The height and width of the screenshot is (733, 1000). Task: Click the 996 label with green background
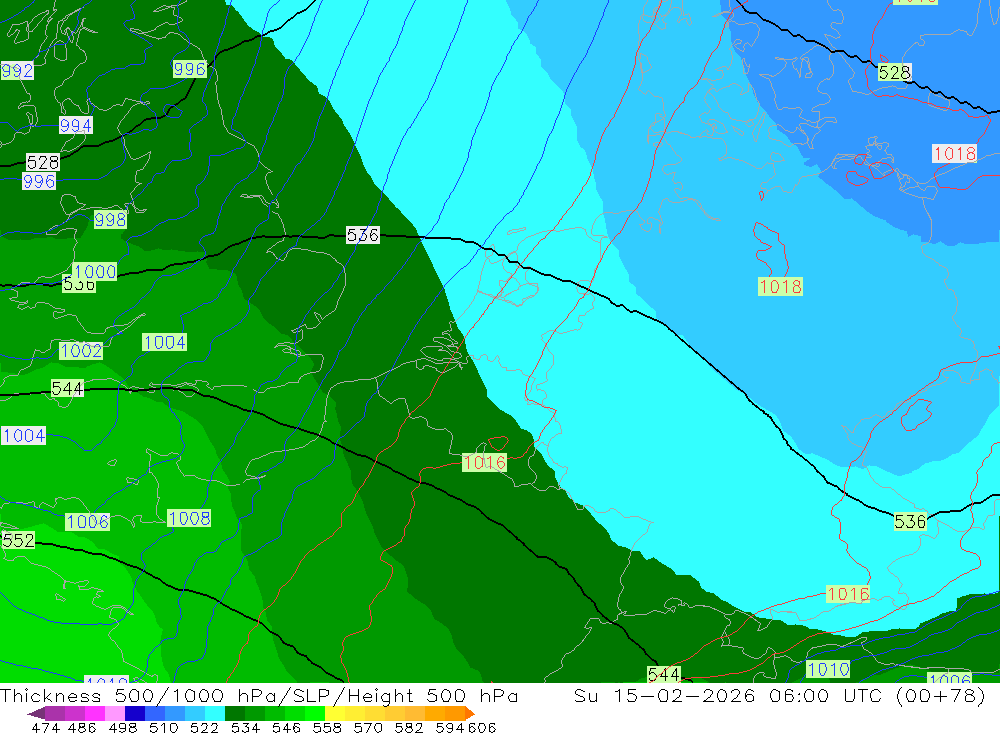[189, 69]
